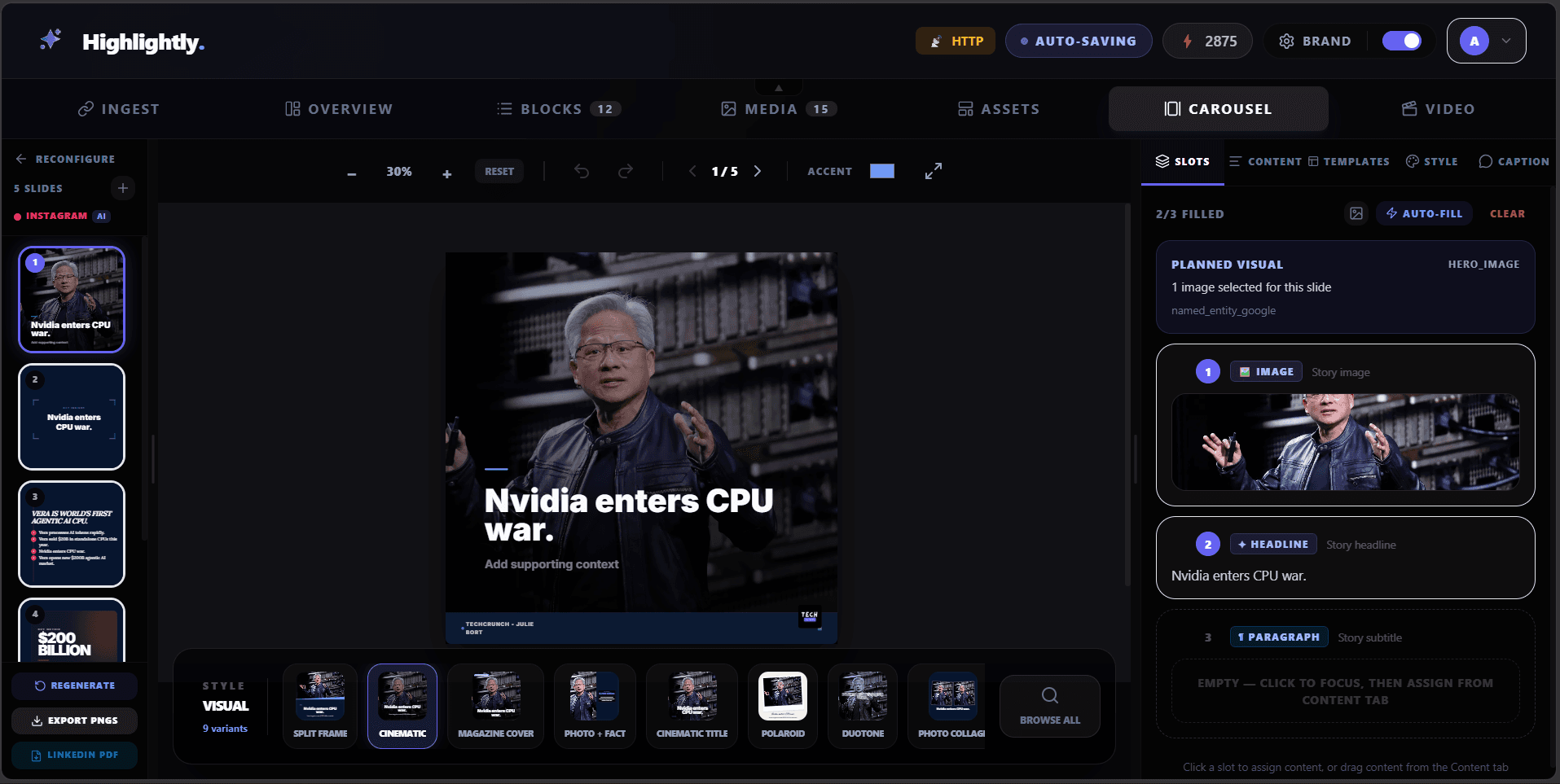
Task: Click the canvas headline Nvidia enters CPU war
Action: 628,515
